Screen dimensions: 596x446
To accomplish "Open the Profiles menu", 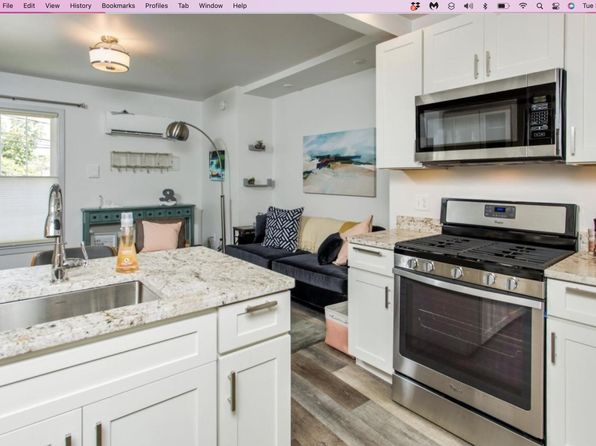I will tap(157, 6).
